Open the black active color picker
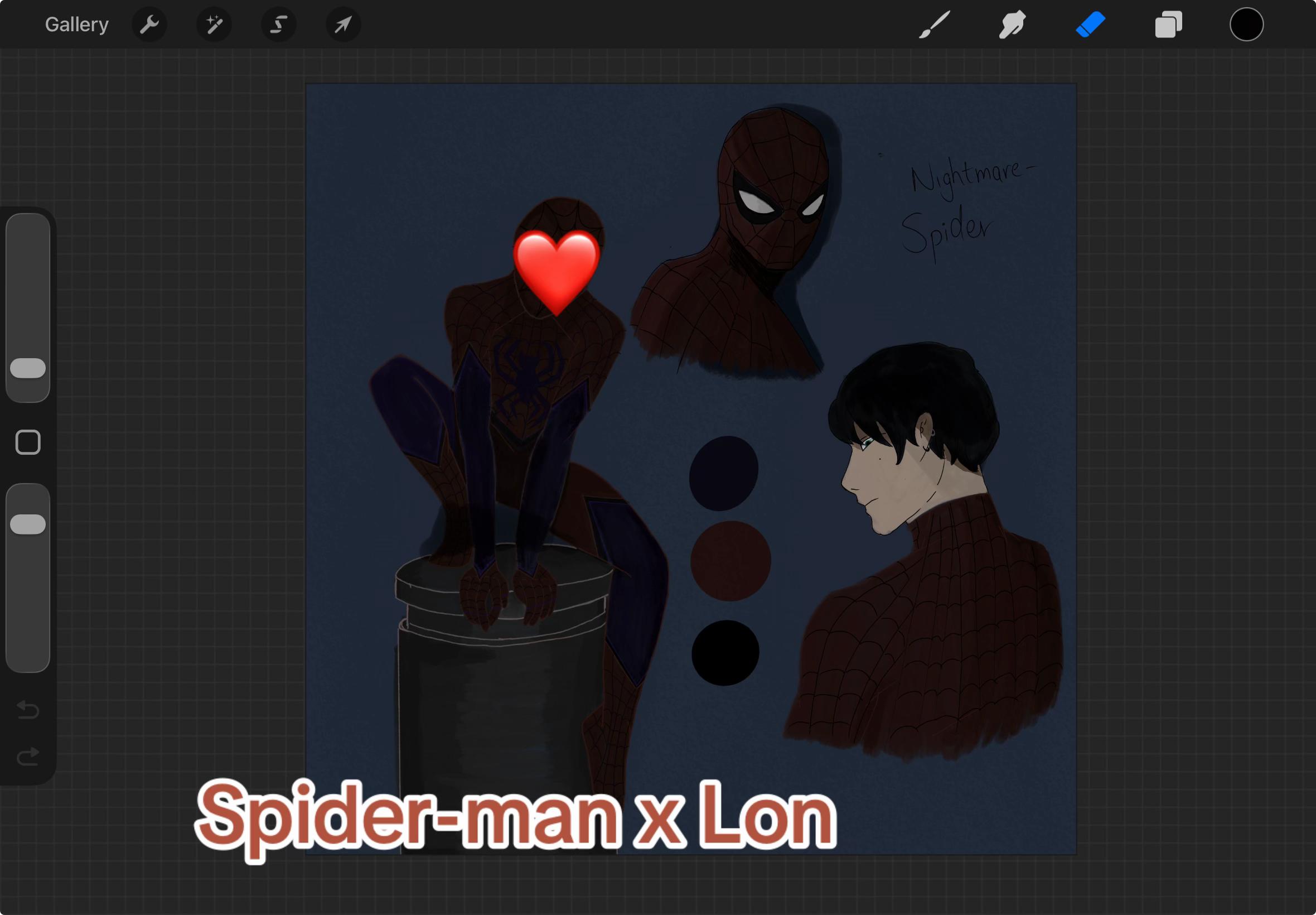 [1246, 25]
